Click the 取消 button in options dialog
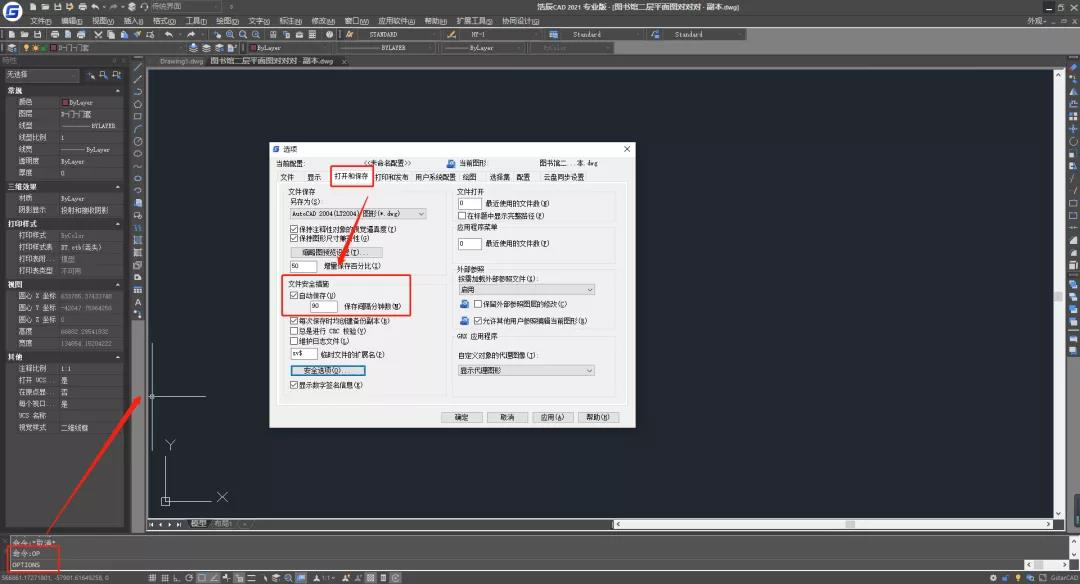 pos(507,417)
